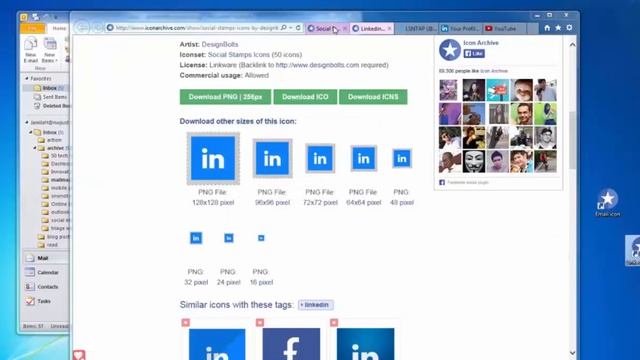Viewport: 640px width, 360px height.
Task: Switch to Tasks view in Outlook
Action: point(45,301)
